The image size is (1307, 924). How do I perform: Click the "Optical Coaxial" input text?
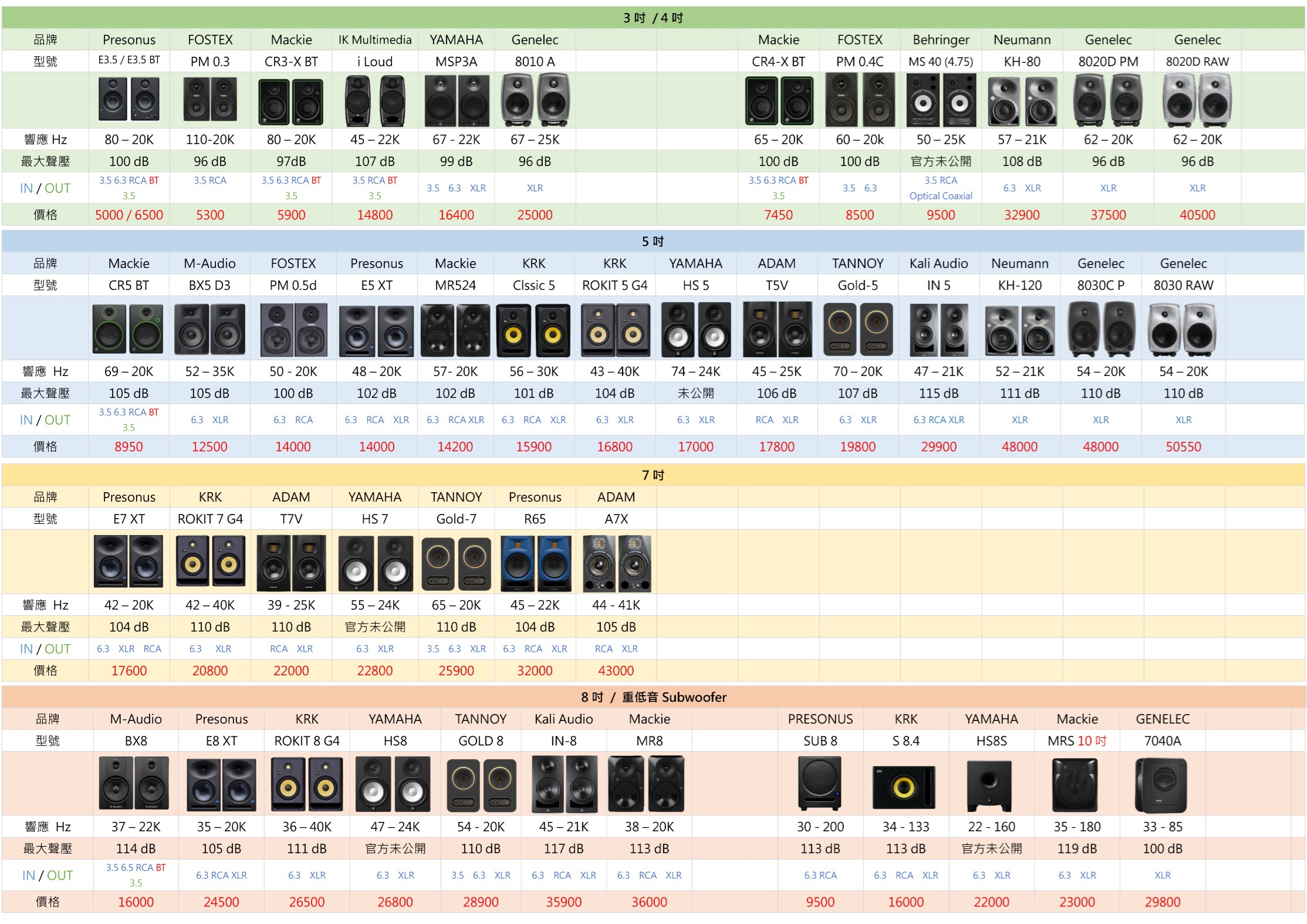click(941, 196)
